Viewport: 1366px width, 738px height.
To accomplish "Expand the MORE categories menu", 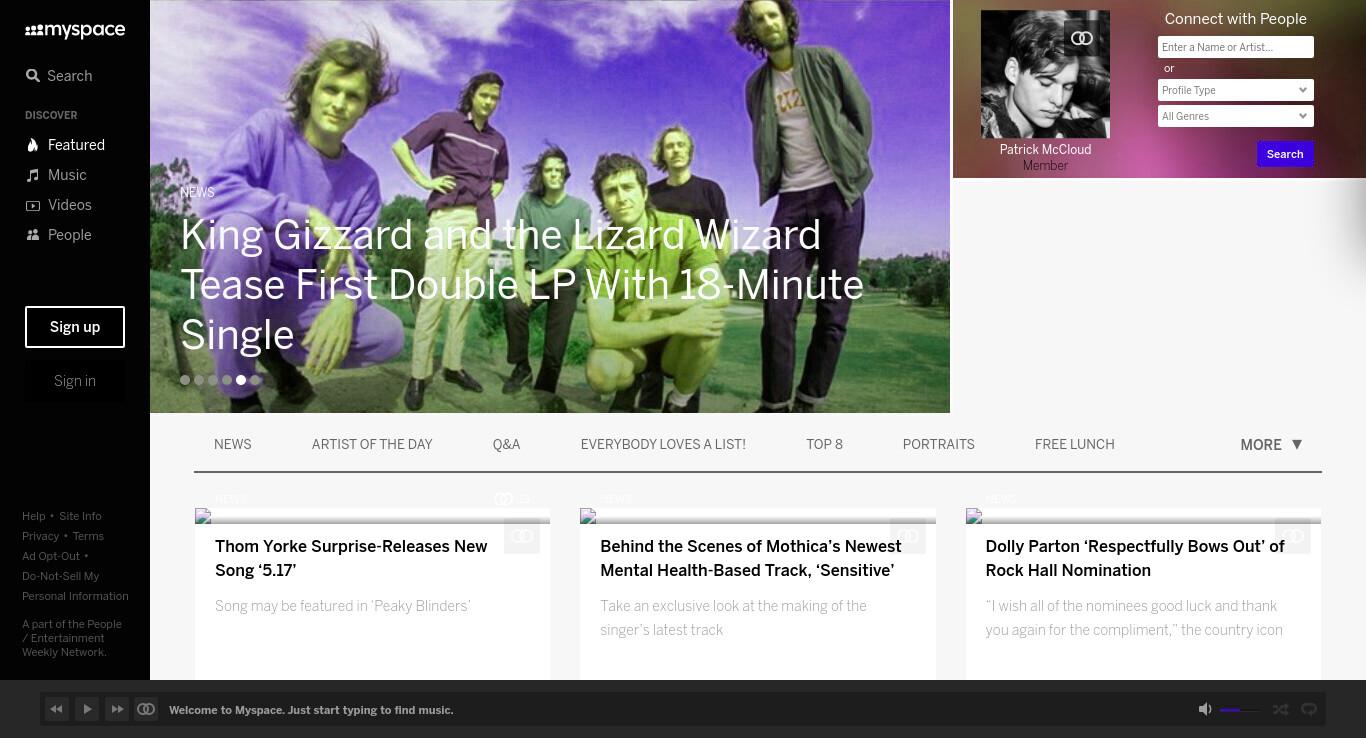I will click(x=1271, y=445).
